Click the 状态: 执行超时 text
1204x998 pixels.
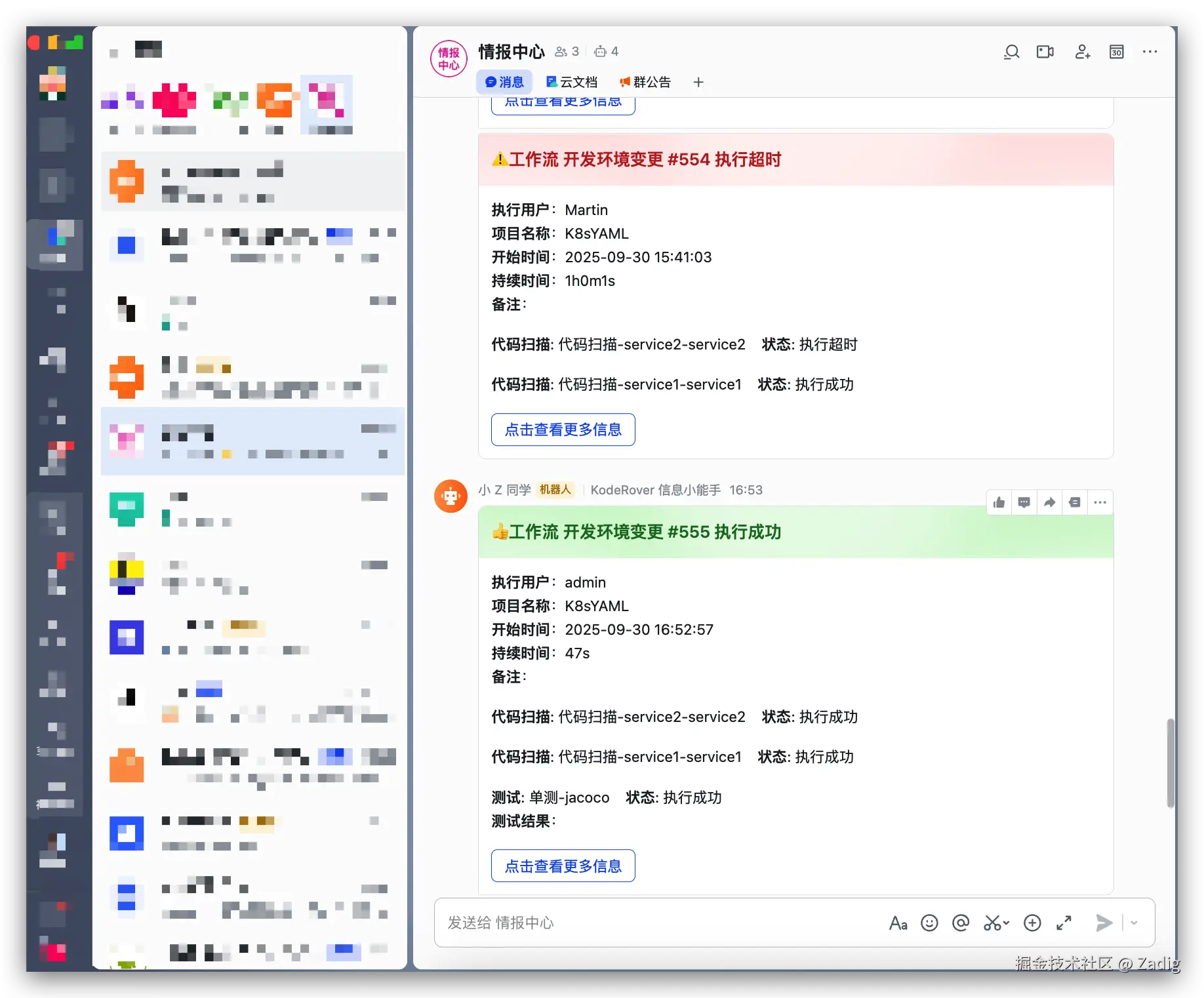click(x=810, y=344)
